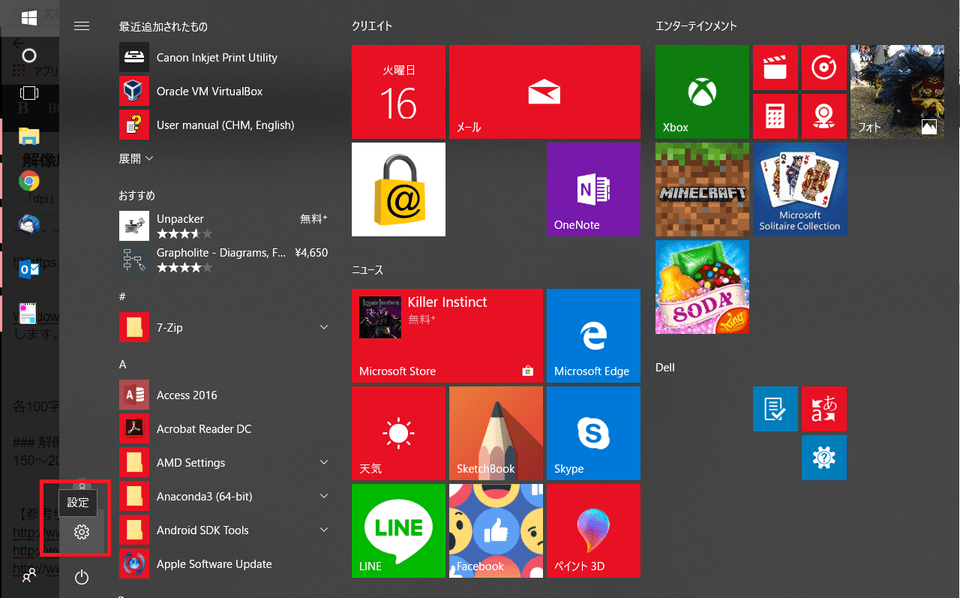
Task: Click the 'A' letter group header
Action: point(123,364)
